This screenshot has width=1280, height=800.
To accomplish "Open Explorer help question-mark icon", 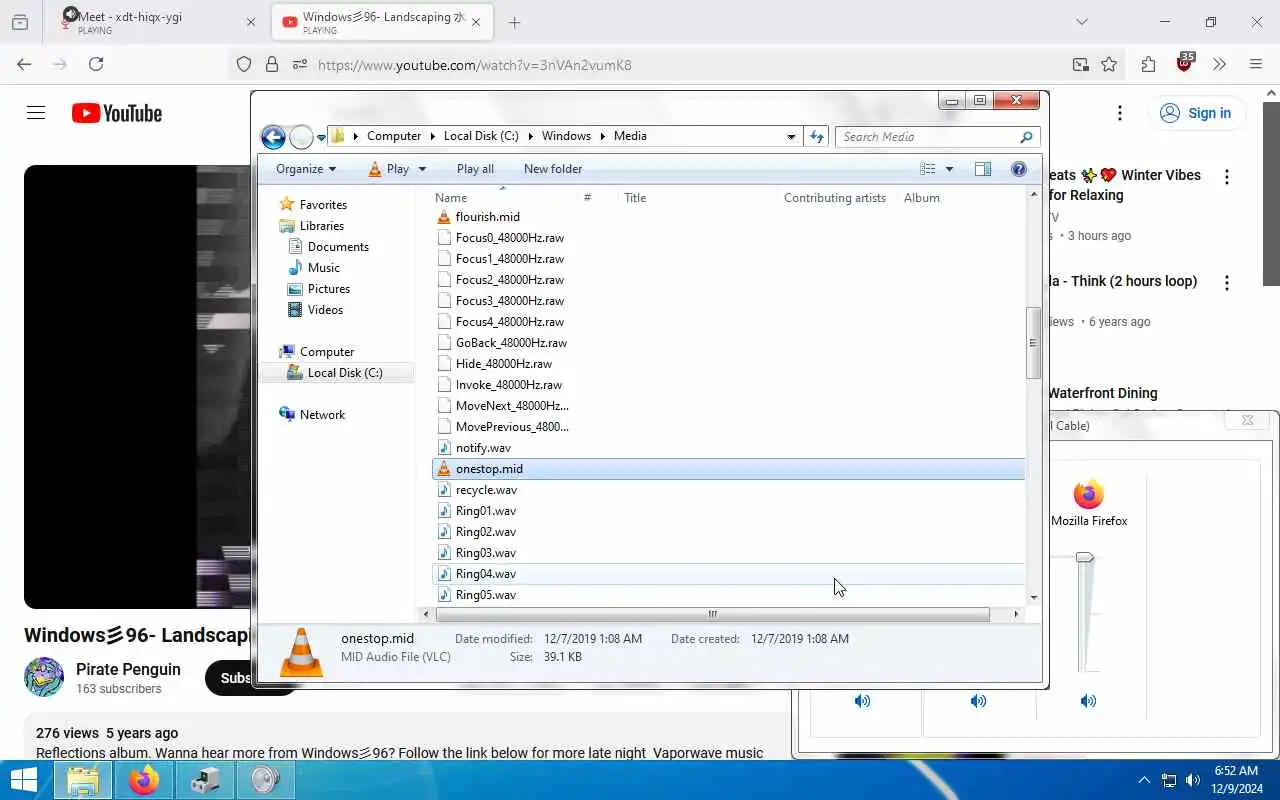I will pos(1019,169).
